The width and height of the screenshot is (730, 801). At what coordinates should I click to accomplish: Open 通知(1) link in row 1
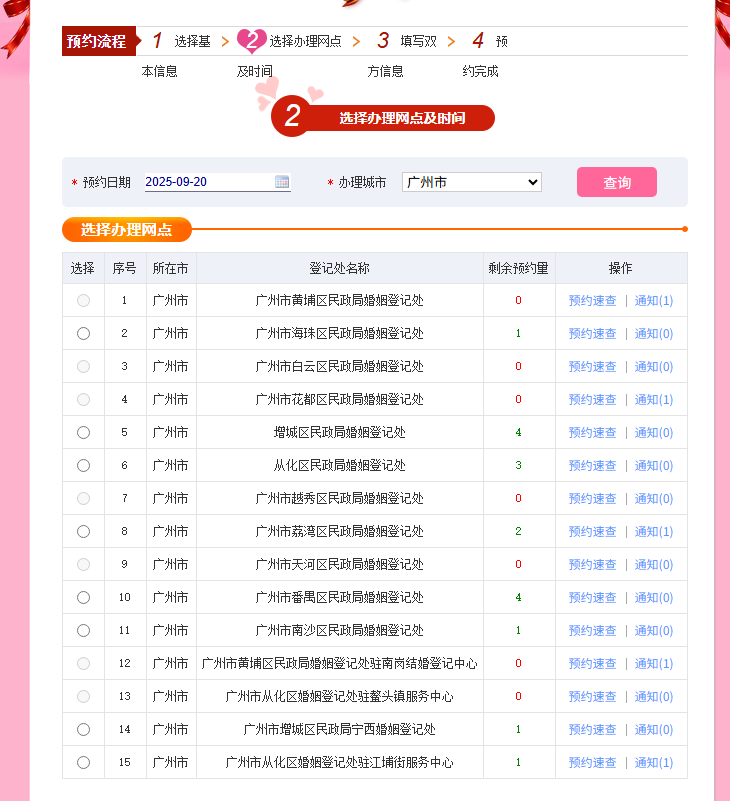click(x=654, y=300)
